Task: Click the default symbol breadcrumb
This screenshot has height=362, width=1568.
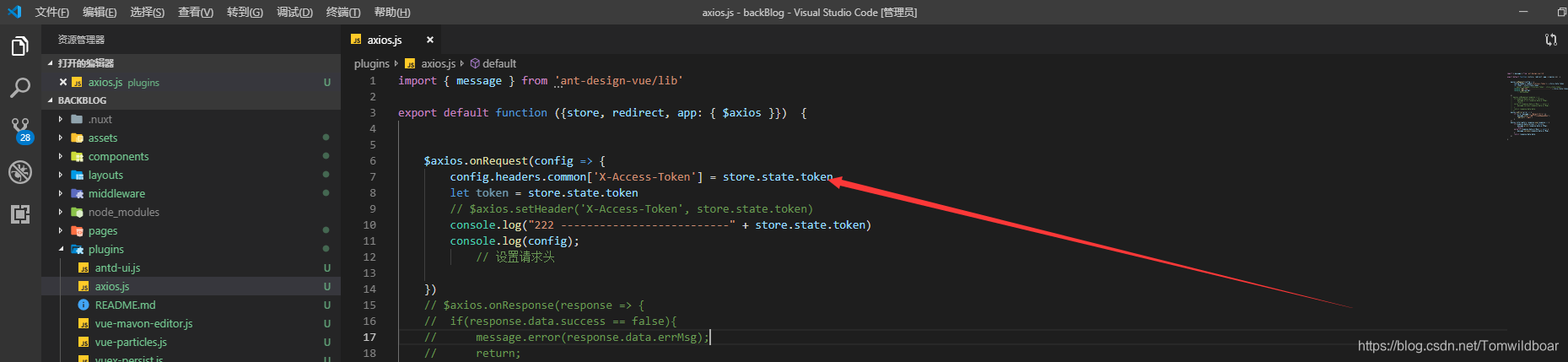Action: [493, 63]
